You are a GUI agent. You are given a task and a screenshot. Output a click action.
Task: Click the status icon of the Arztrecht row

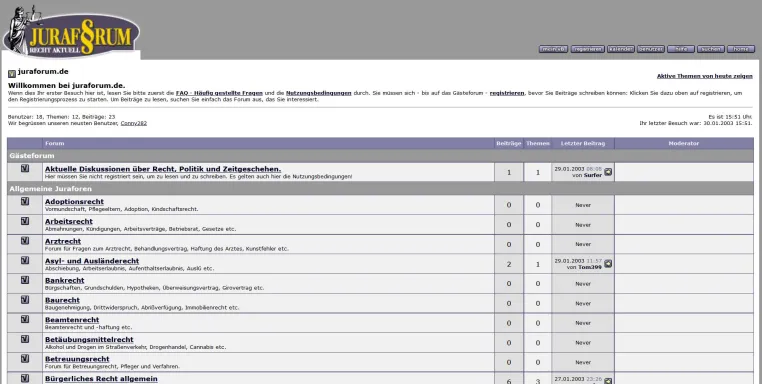25,241
